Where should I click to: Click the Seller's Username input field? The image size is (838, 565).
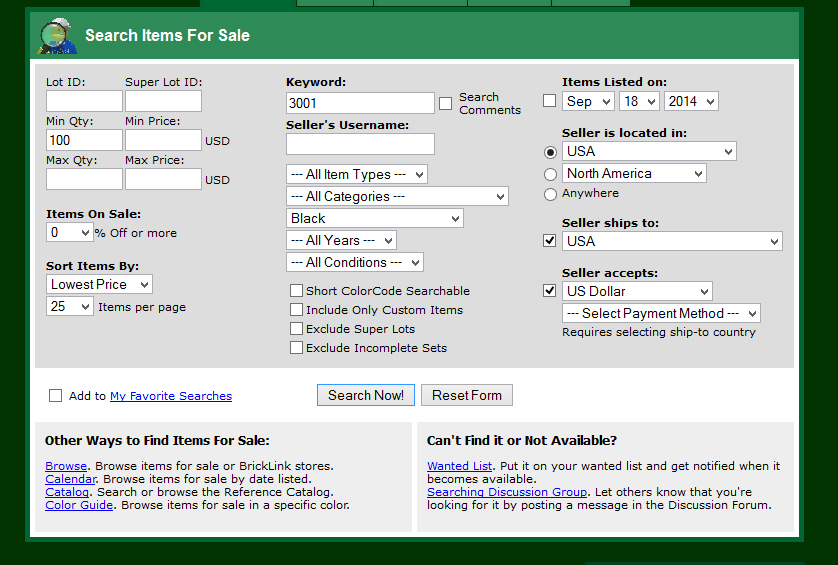360,144
